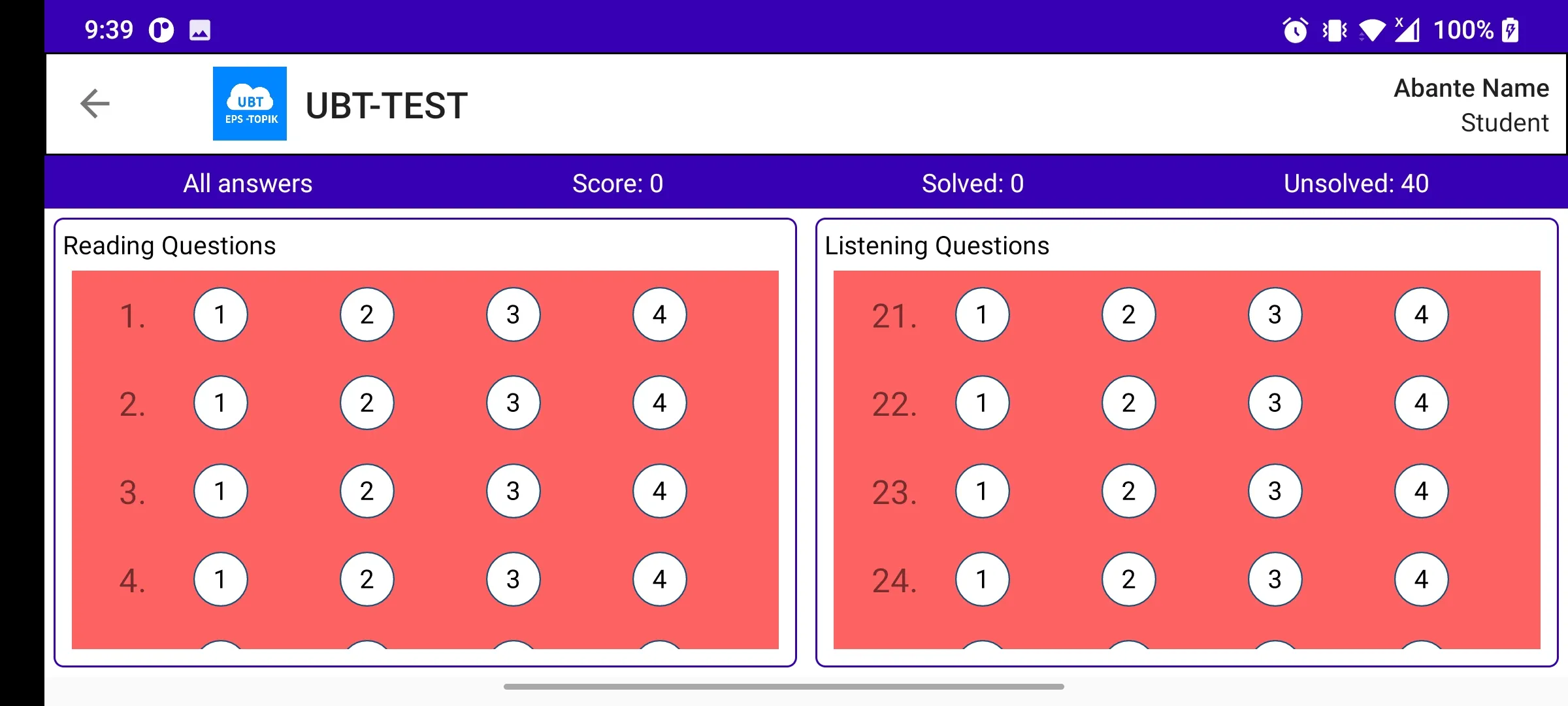The image size is (1568, 706).
Task: Select answer option 1 for Reading Question 1
Action: pos(221,316)
